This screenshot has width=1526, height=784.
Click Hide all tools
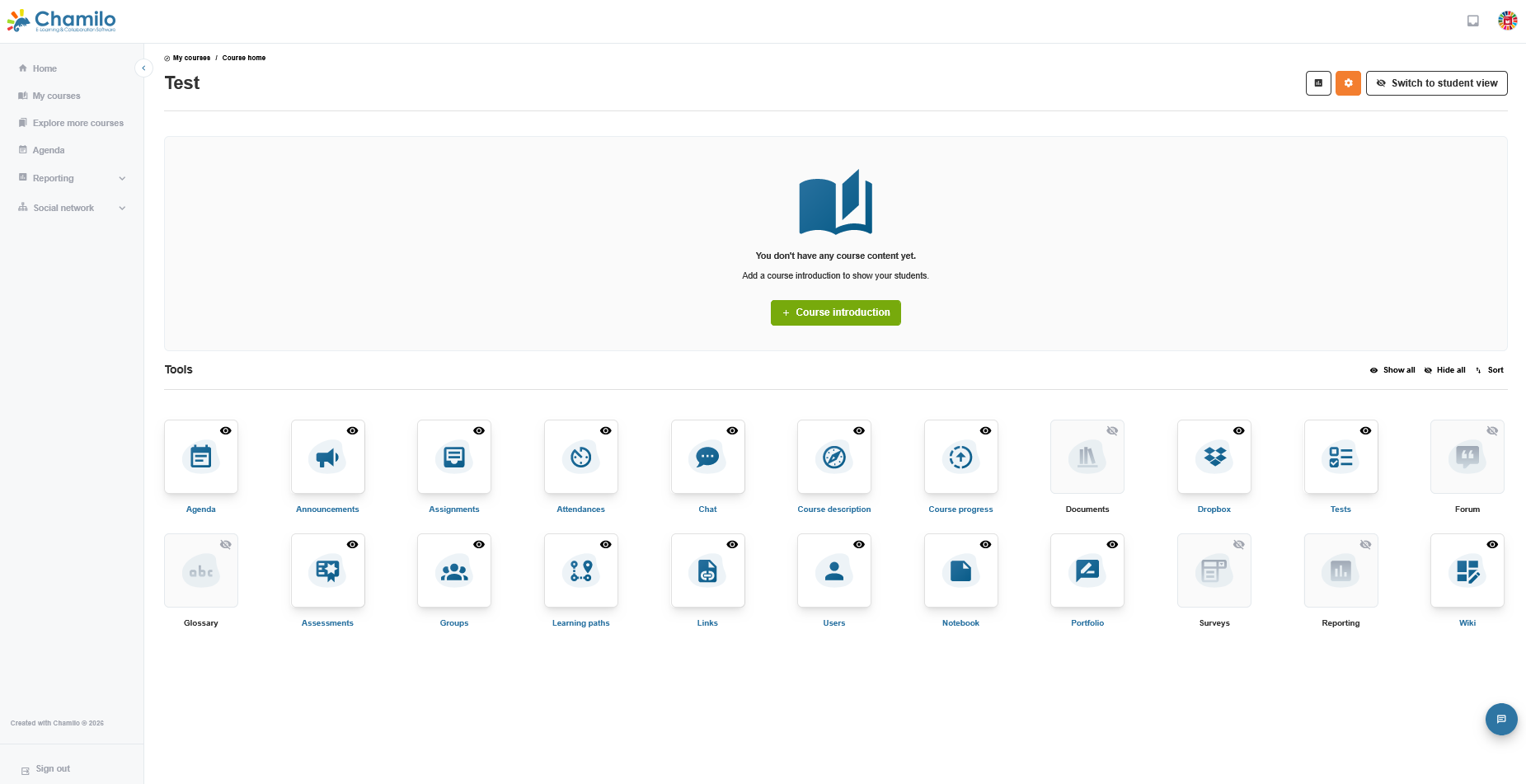(x=1445, y=370)
